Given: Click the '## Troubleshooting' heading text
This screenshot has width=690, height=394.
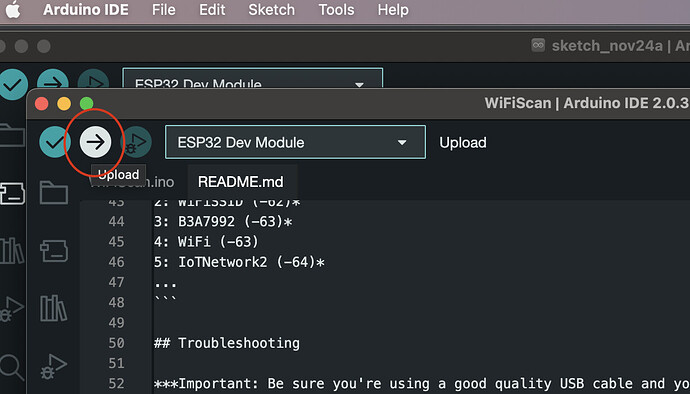Looking at the screenshot, I should coord(227,343).
